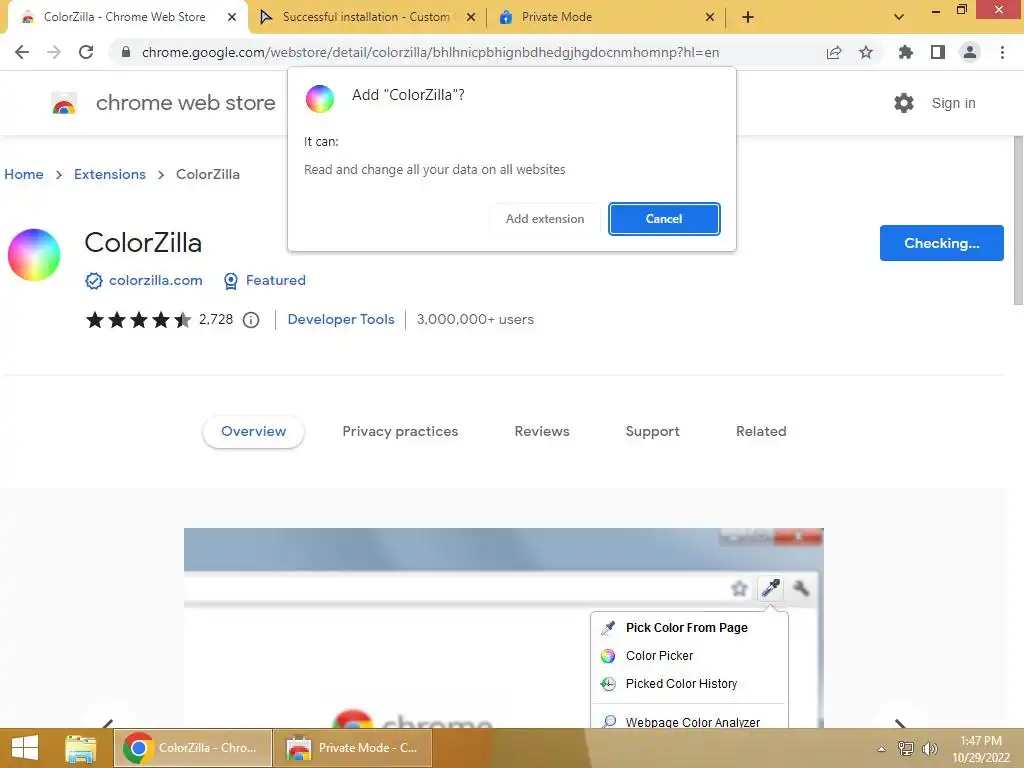Image resolution: width=1024 pixels, height=768 pixels.
Task: View site information lock icon
Action: coord(126,52)
